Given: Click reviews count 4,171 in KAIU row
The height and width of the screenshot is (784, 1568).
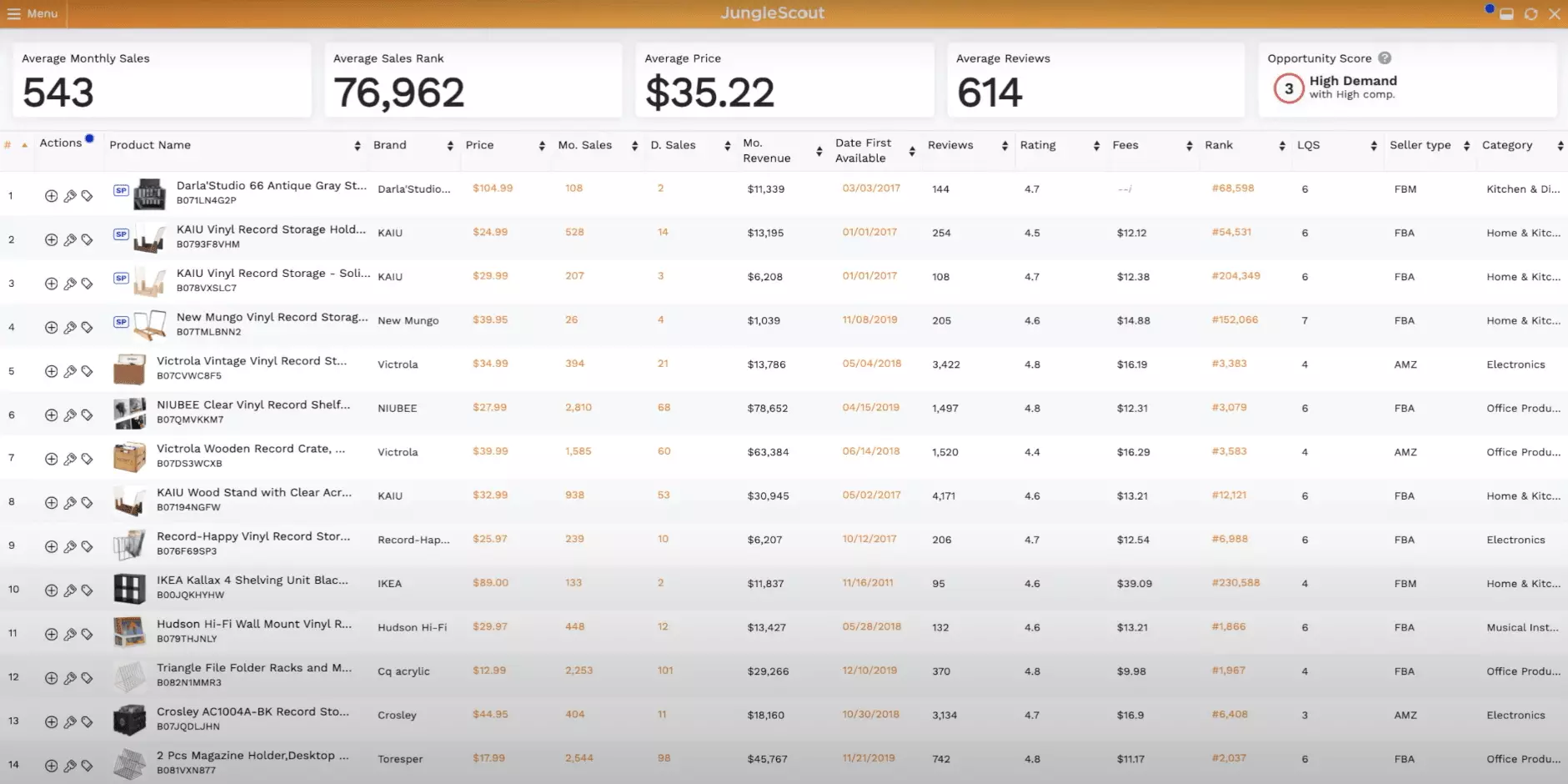Looking at the screenshot, I should [944, 495].
